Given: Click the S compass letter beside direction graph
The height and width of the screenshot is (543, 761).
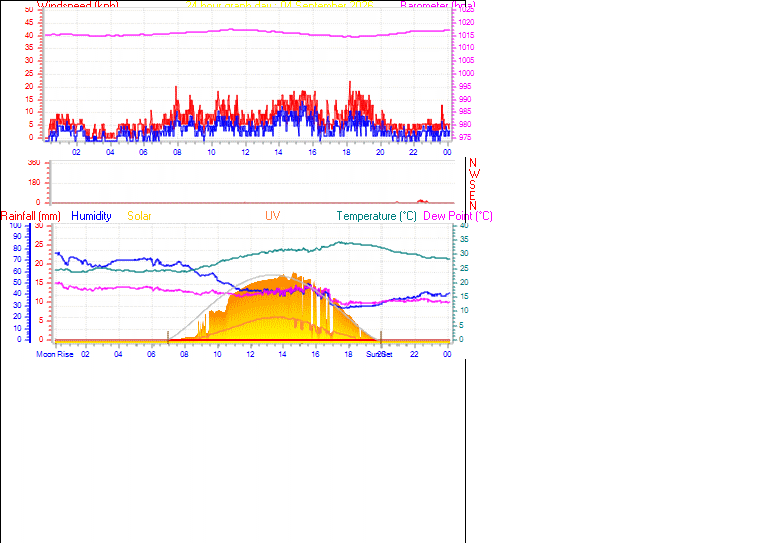Looking at the screenshot, I should (472, 185).
